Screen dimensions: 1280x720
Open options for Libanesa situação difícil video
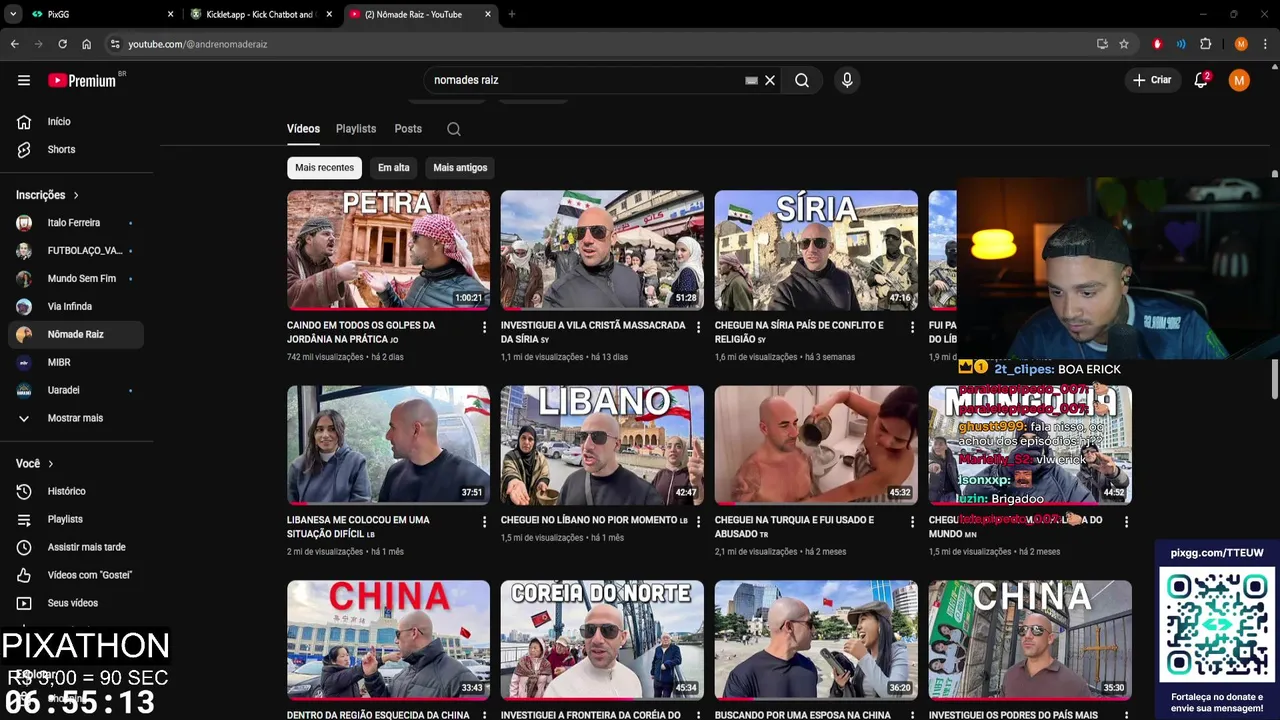pyautogui.click(x=484, y=522)
